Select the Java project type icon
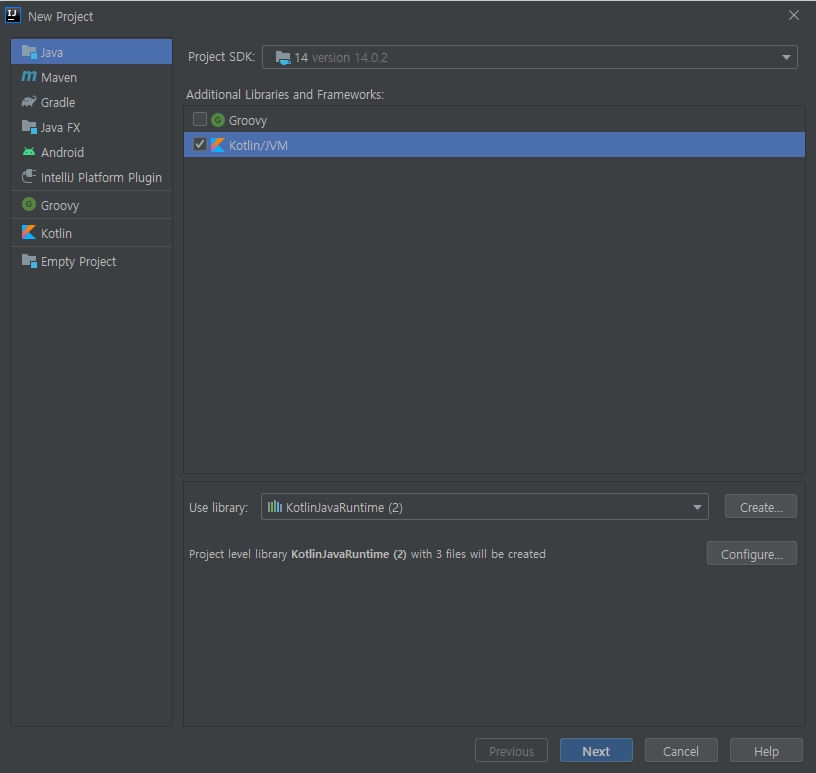The image size is (816, 773). tap(29, 52)
